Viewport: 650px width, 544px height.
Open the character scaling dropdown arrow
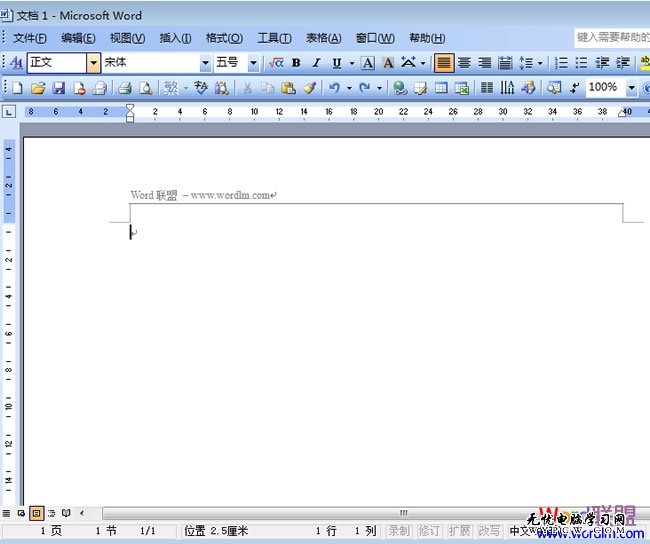tap(423, 63)
